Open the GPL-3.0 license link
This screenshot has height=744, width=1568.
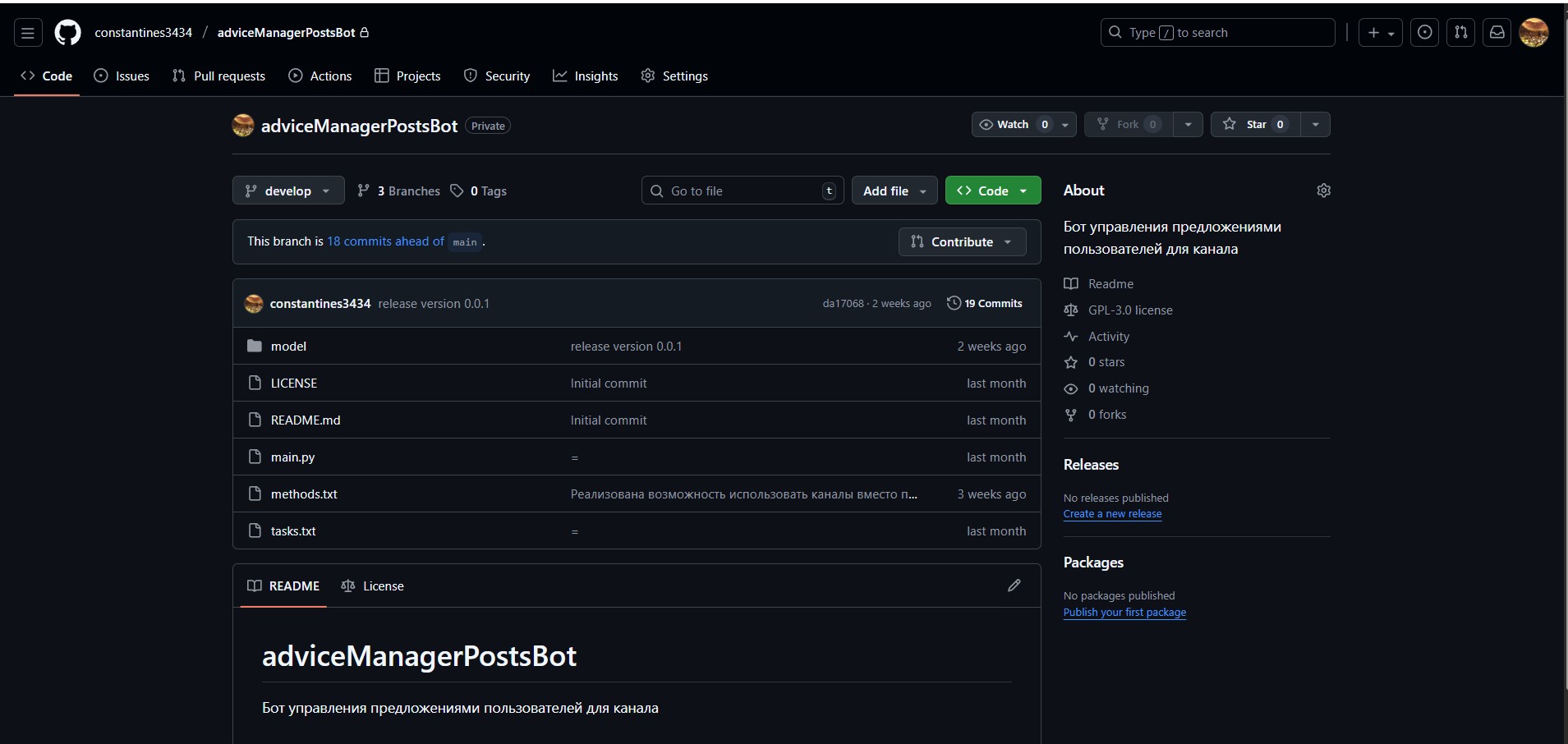click(1119, 310)
